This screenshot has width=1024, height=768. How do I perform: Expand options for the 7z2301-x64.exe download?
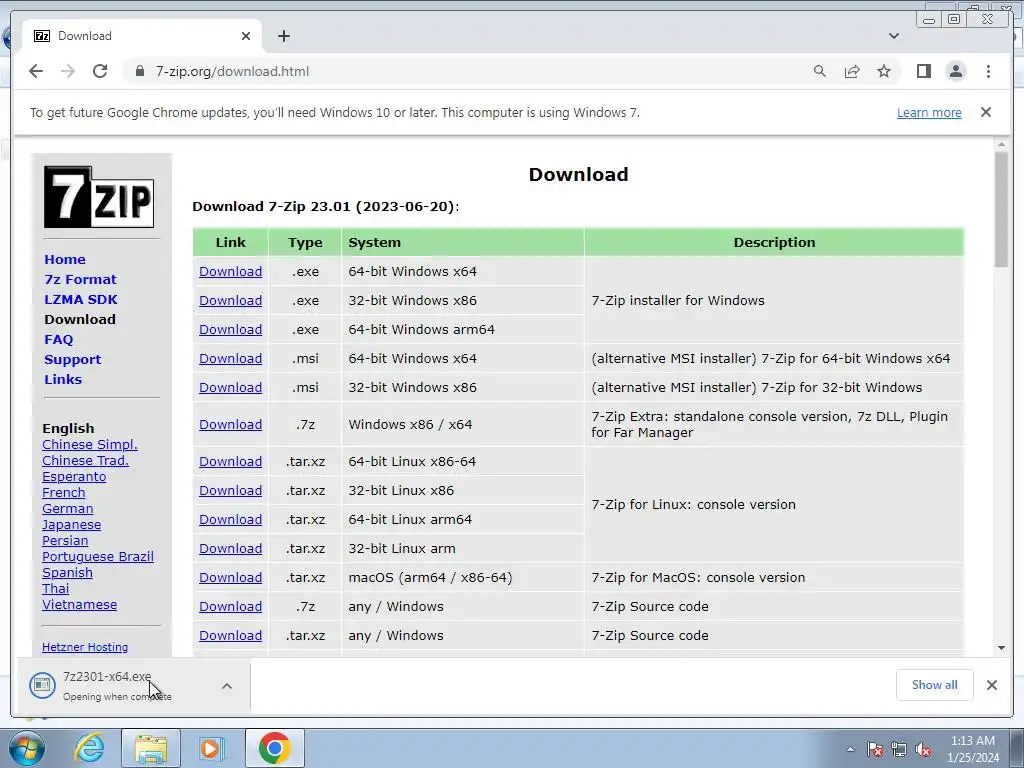(227, 686)
